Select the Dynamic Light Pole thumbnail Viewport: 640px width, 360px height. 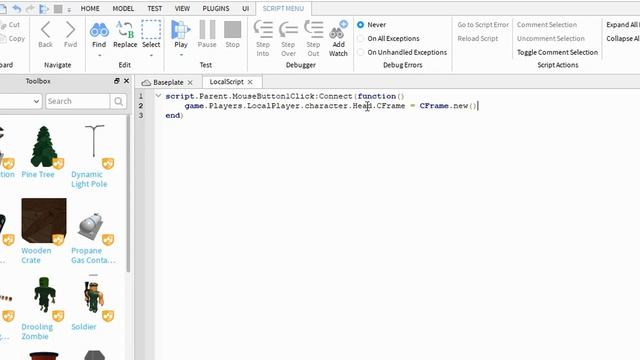click(x=94, y=147)
